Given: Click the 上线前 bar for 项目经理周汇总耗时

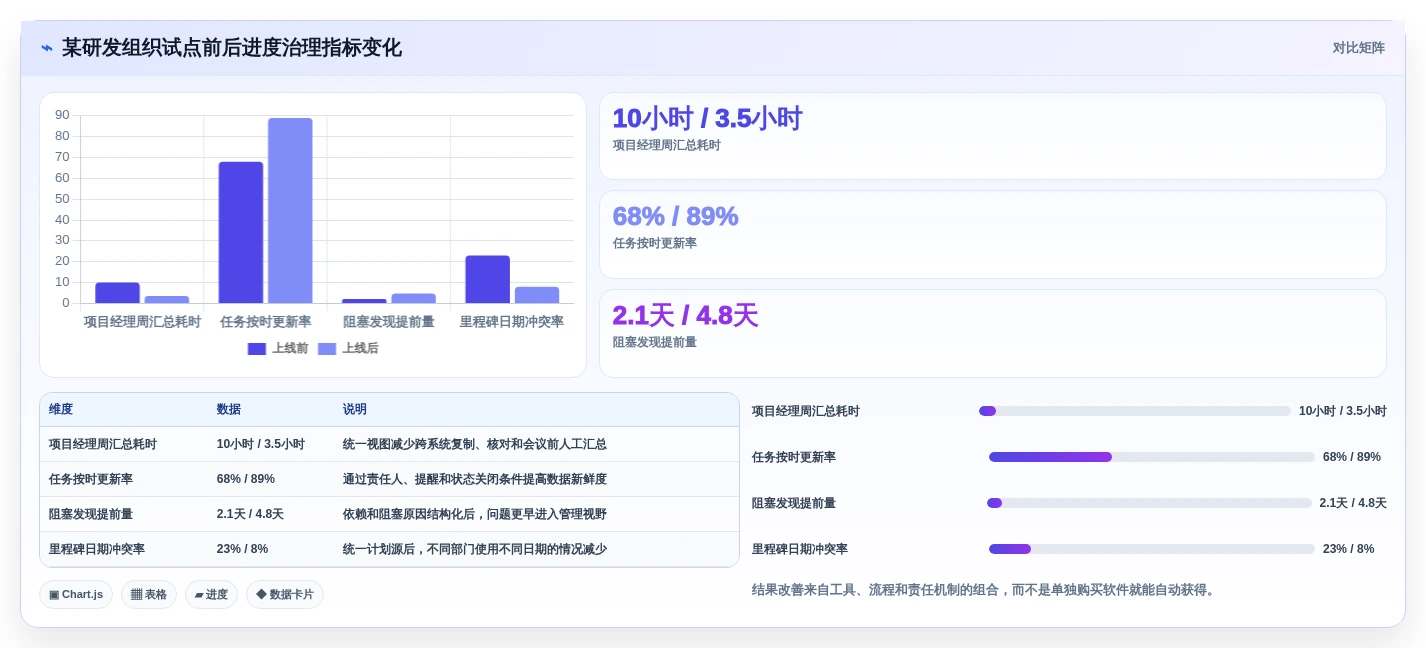Looking at the screenshot, I should click(x=117, y=293).
